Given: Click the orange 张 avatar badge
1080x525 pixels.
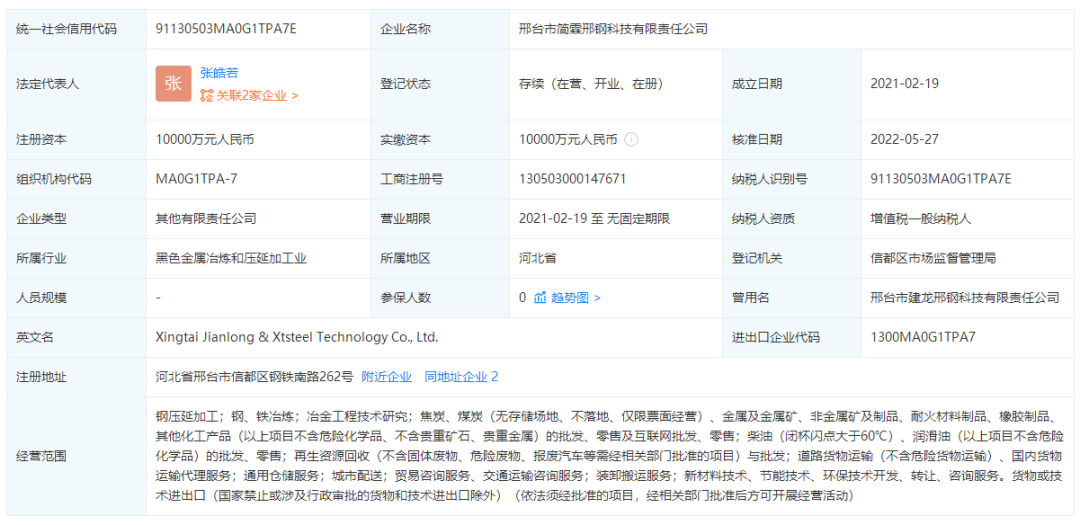Looking at the screenshot, I should tap(173, 84).
